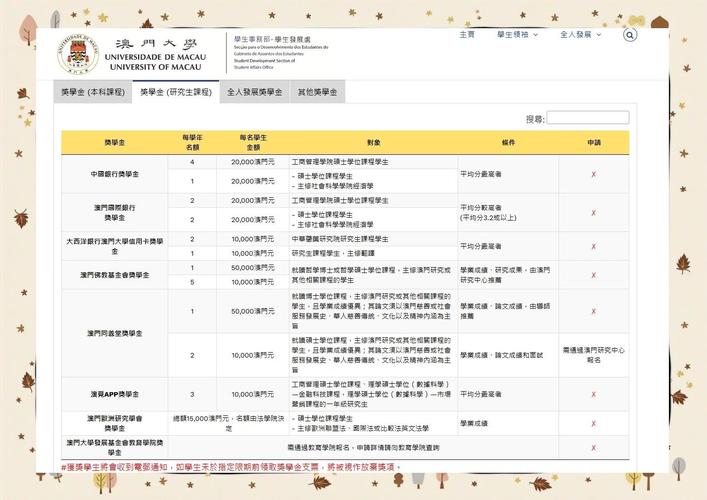This screenshot has height=500, width=707.
Task: Click the red X for 澳門佛教基金會獎學金
Action: coord(594,275)
